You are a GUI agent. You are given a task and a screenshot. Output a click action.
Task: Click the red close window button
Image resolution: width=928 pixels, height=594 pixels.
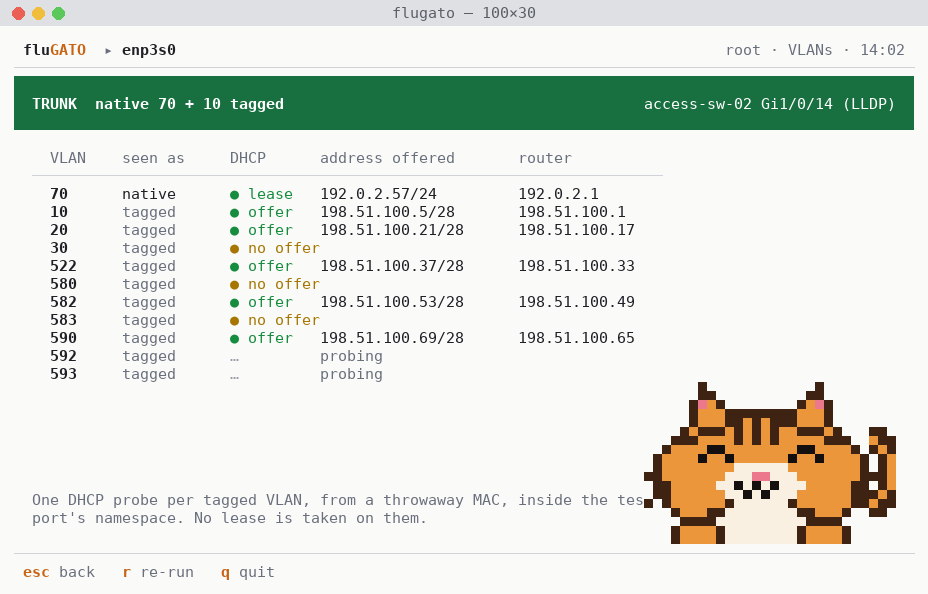tap(18, 13)
